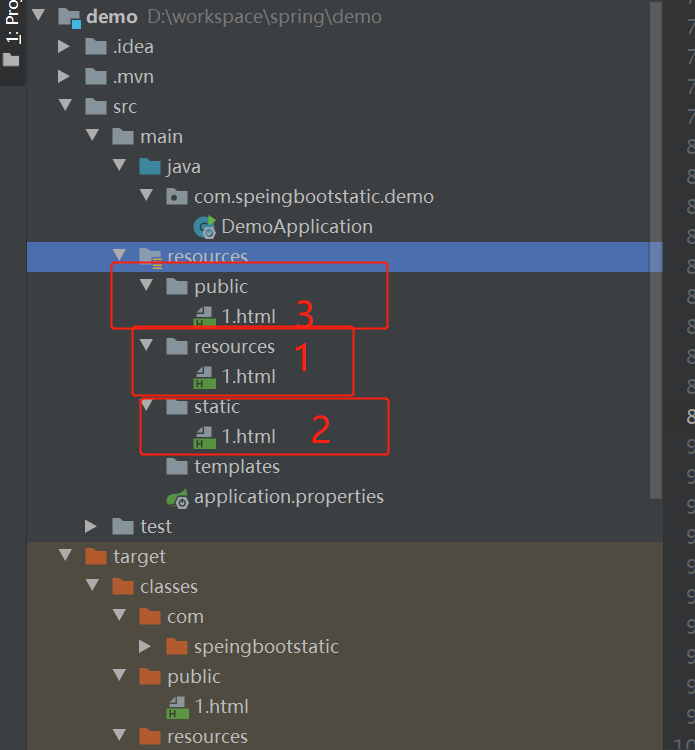Viewport: 695px width, 750px height.
Task: Select '1.html' label under nested resources folder
Action: click(249, 377)
